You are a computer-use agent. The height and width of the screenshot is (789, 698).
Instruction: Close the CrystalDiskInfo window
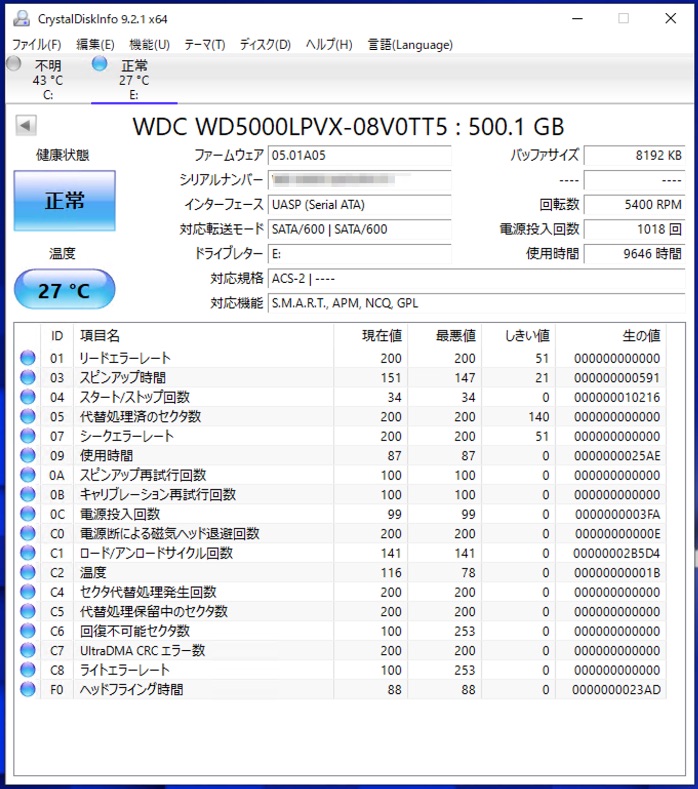click(670, 19)
